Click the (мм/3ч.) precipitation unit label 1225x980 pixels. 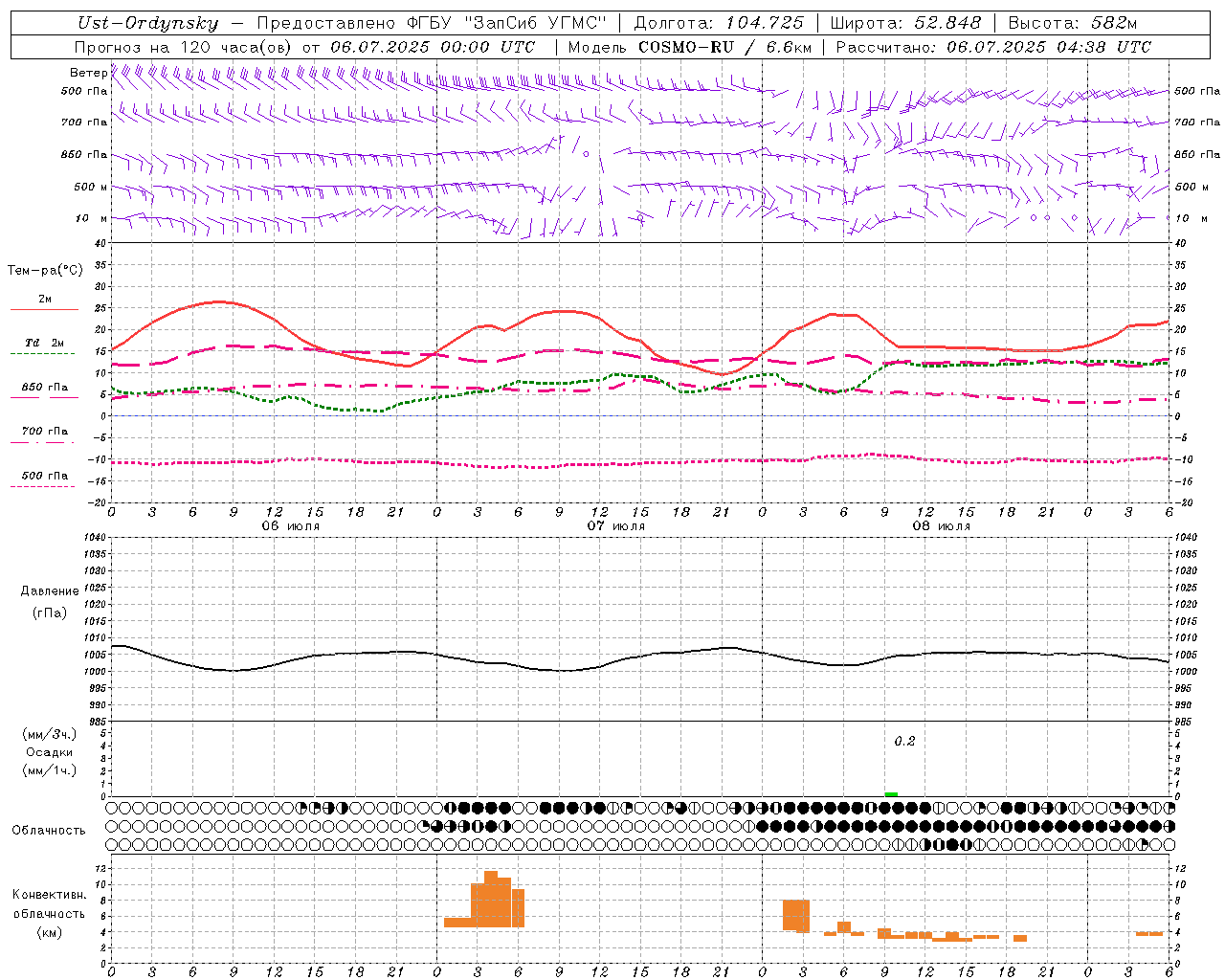tap(49, 734)
